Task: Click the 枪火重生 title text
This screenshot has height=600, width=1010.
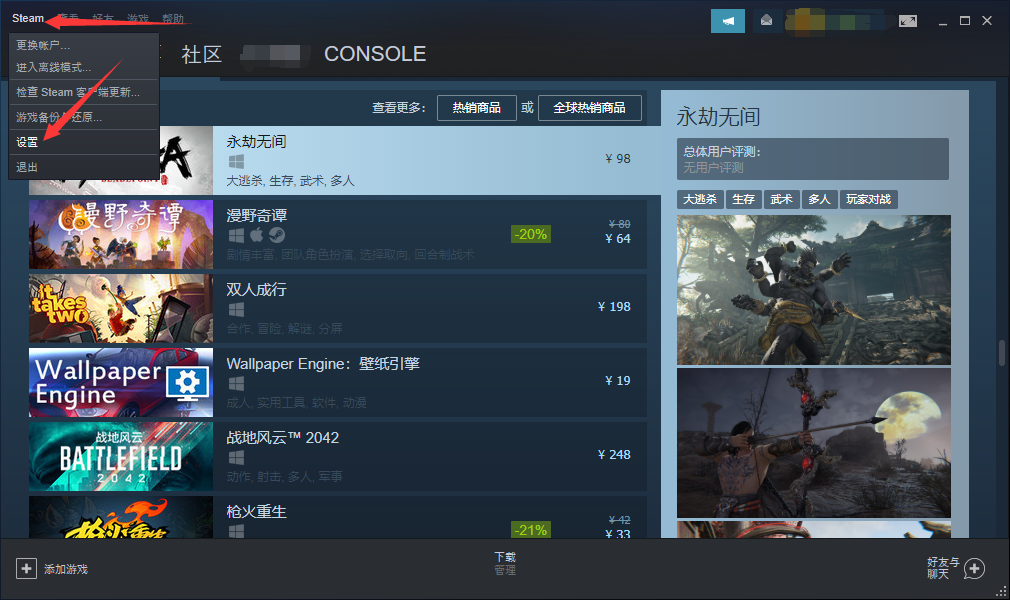Action: tap(256, 512)
